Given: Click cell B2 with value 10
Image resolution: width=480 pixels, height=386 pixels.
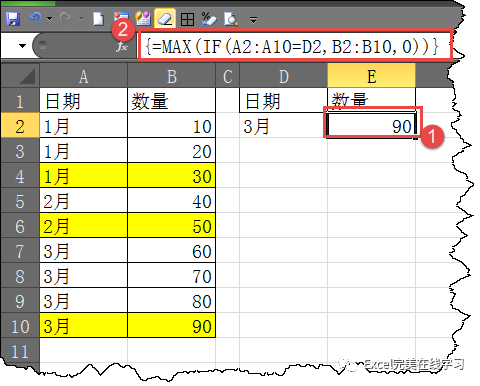Looking at the screenshot, I should 172,125.
